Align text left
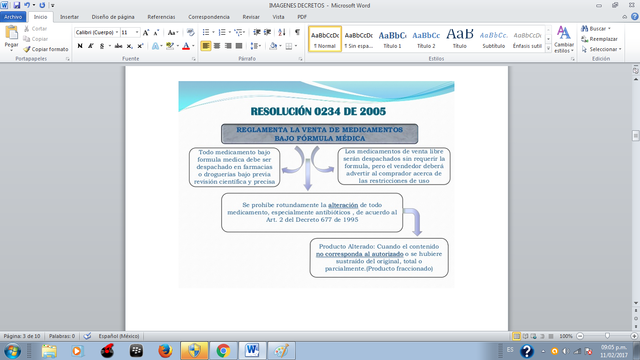 pyautogui.click(x=206, y=46)
